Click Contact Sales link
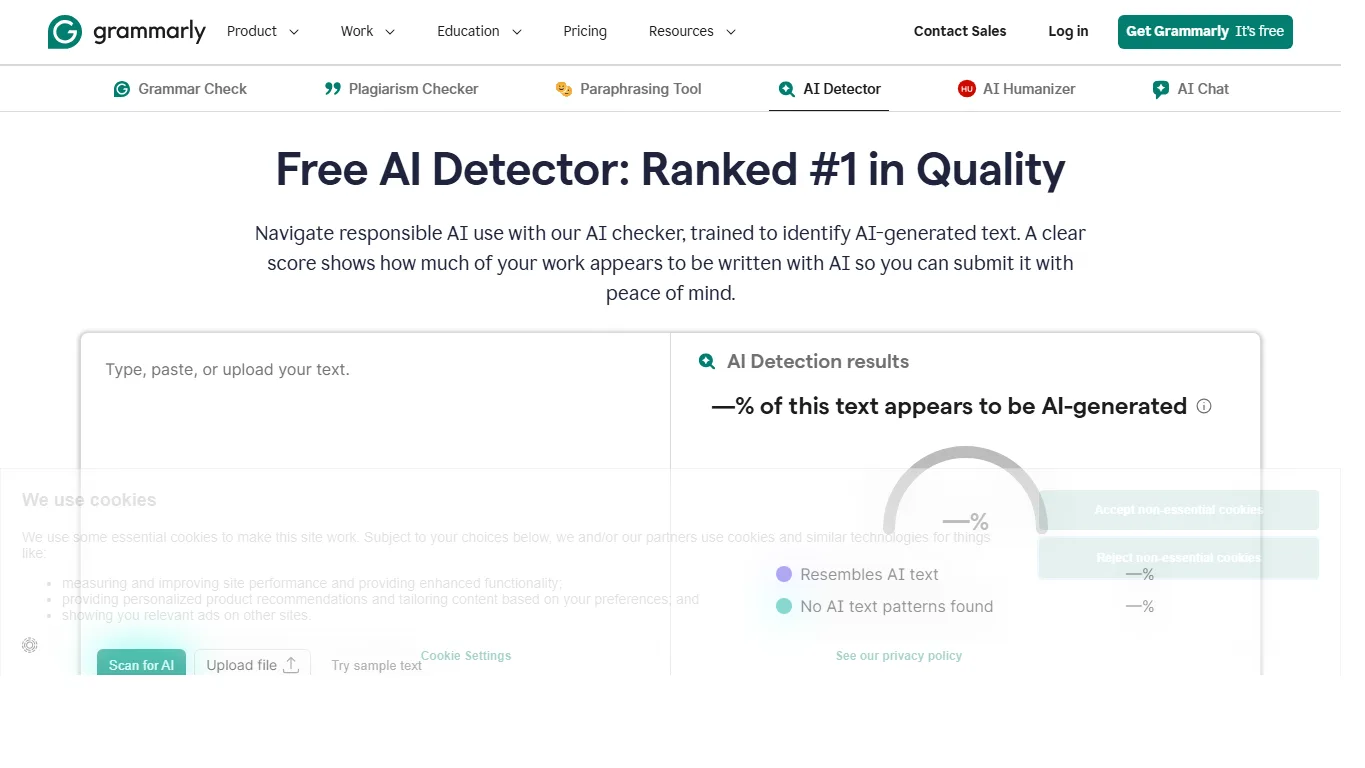Viewport: 1365px width, 768px height. pos(960,31)
